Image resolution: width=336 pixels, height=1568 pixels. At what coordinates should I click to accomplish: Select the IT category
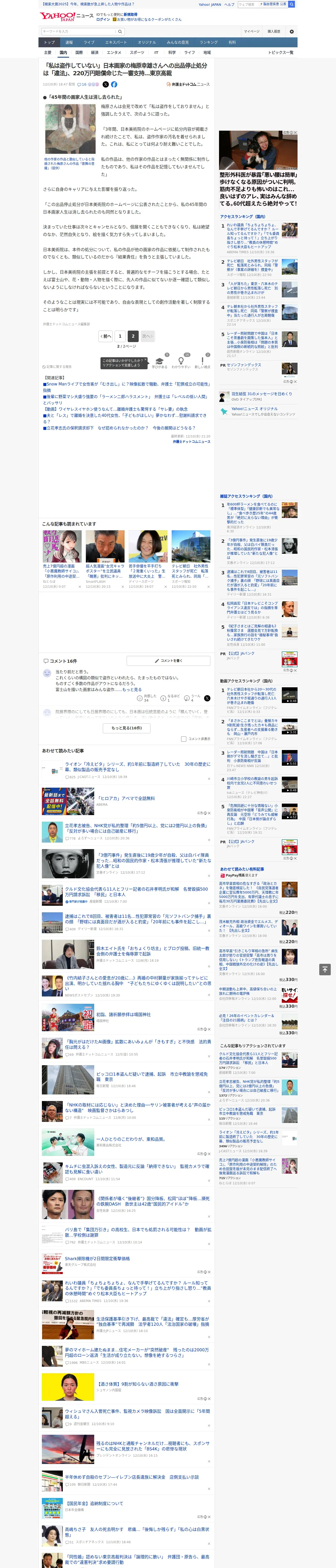click(x=156, y=52)
